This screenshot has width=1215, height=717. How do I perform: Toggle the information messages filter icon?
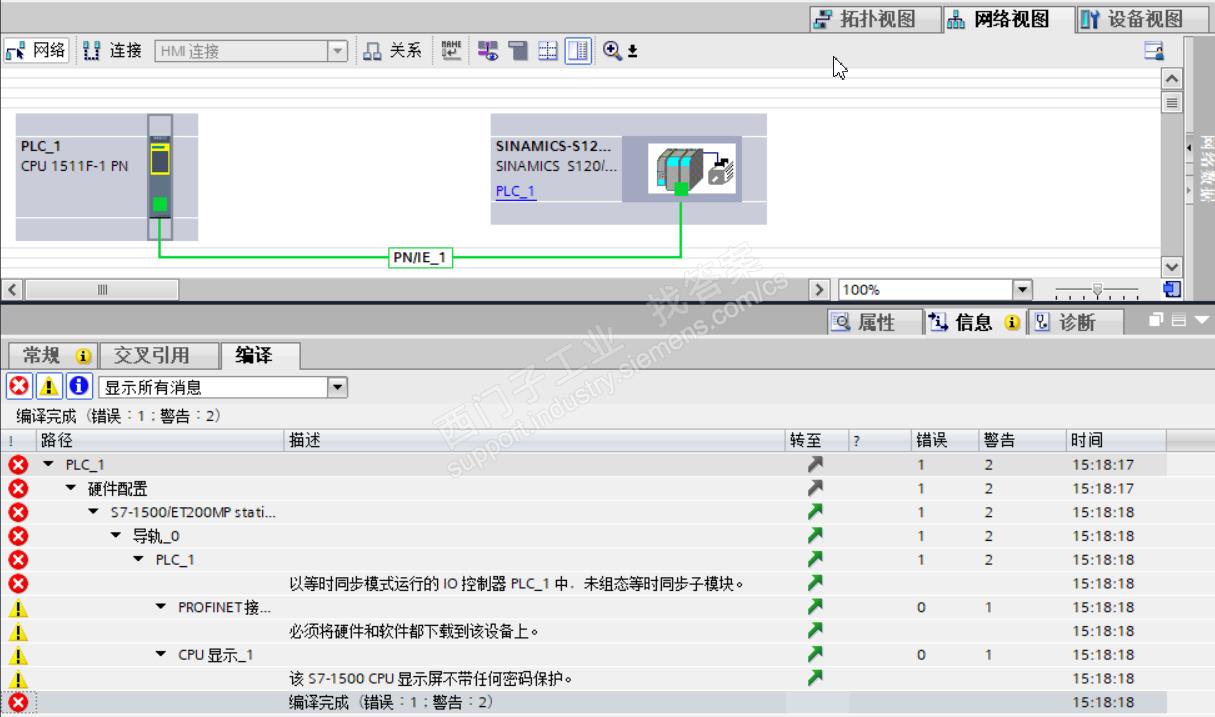pos(79,387)
